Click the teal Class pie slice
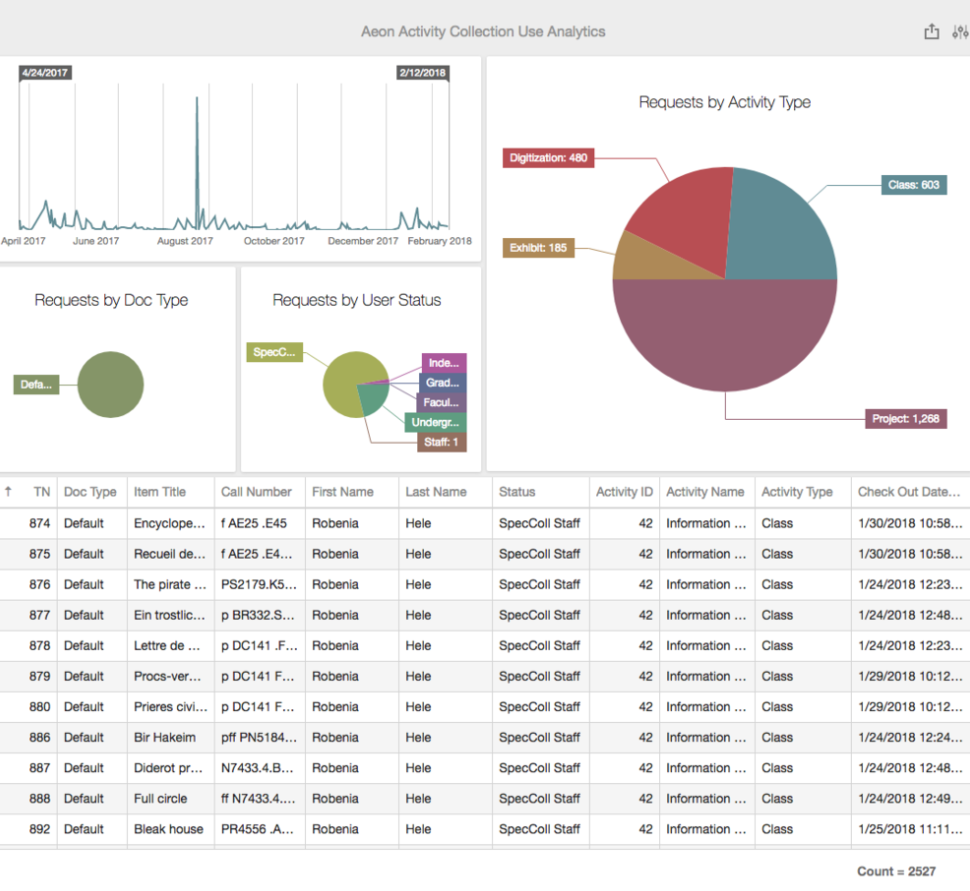Image resolution: width=970 pixels, height=891 pixels. point(780,230)
